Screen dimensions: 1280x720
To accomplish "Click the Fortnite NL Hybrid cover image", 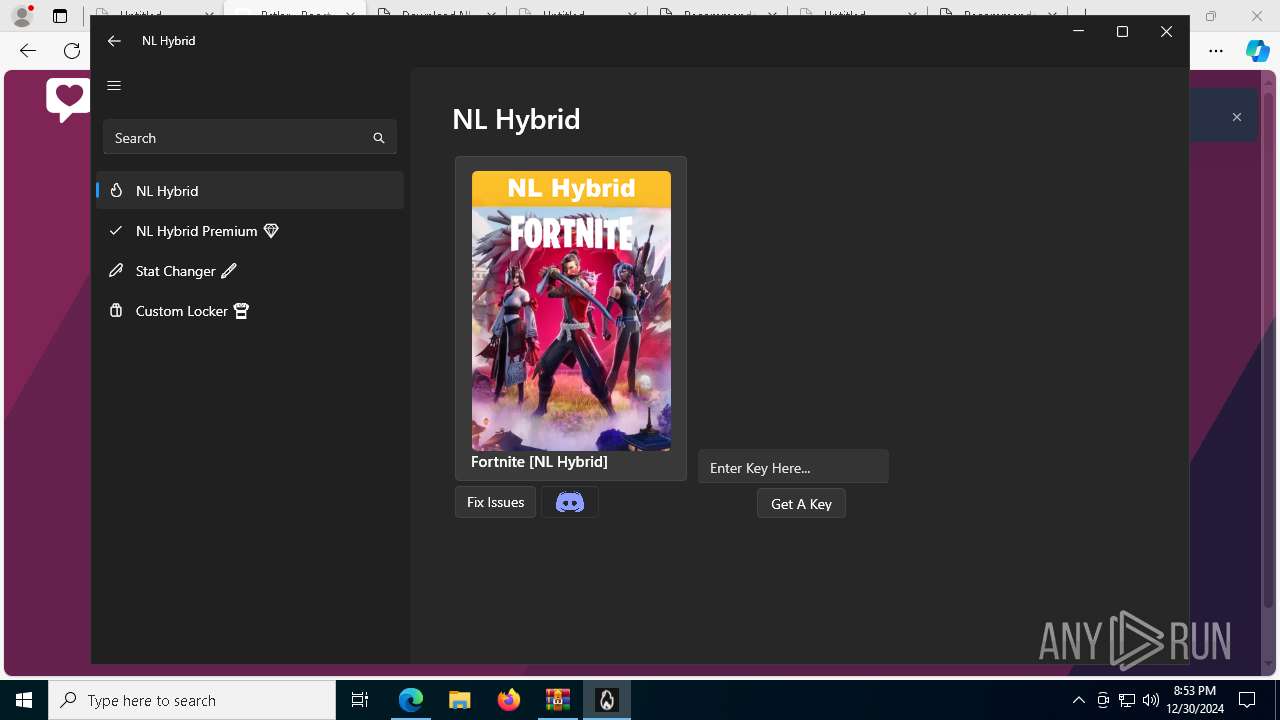I will [571, 311].
